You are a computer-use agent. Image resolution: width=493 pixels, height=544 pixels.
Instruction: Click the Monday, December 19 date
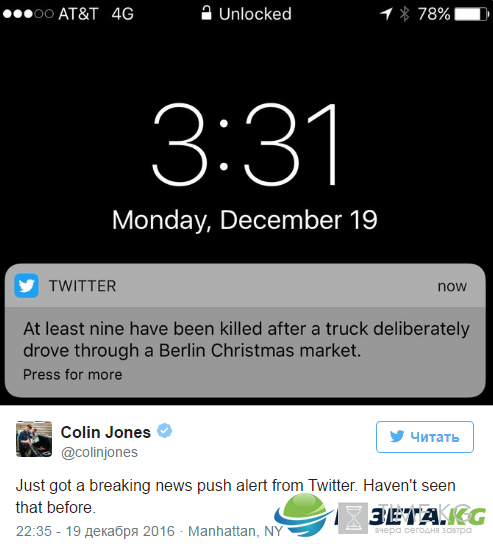tap(245, 220)
